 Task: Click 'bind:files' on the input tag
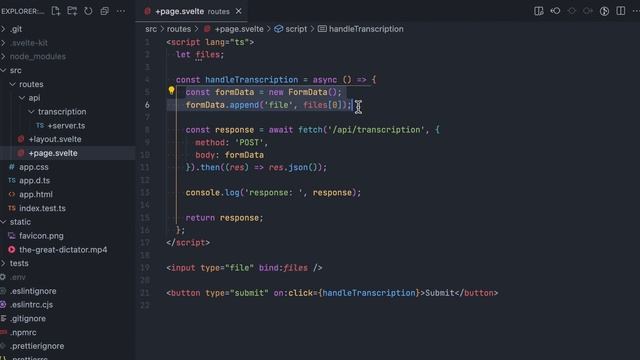coord(283,268)
